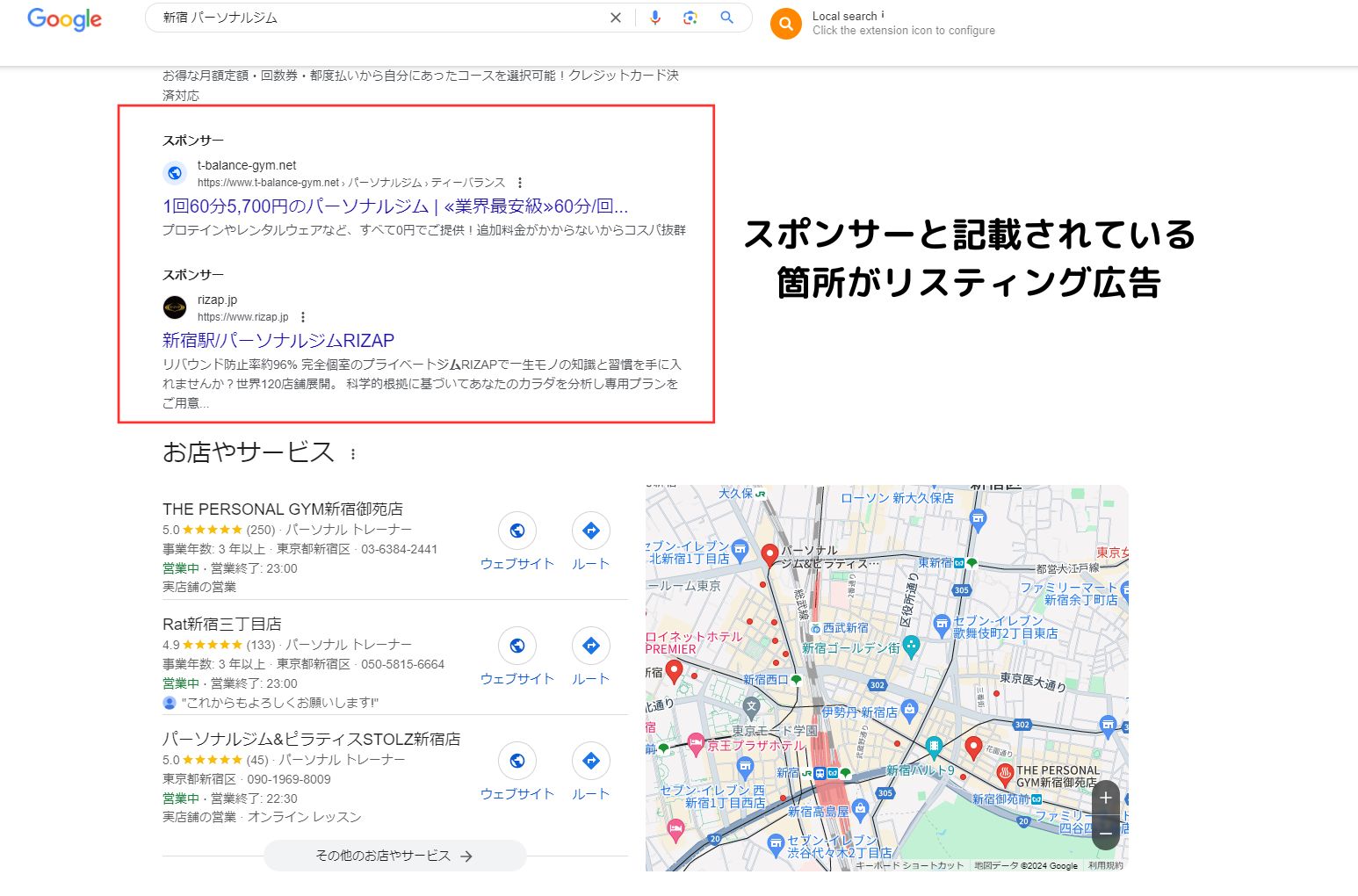
Task: Click the review quote これからもよろしくお願いします
Action: coord(279,703)
